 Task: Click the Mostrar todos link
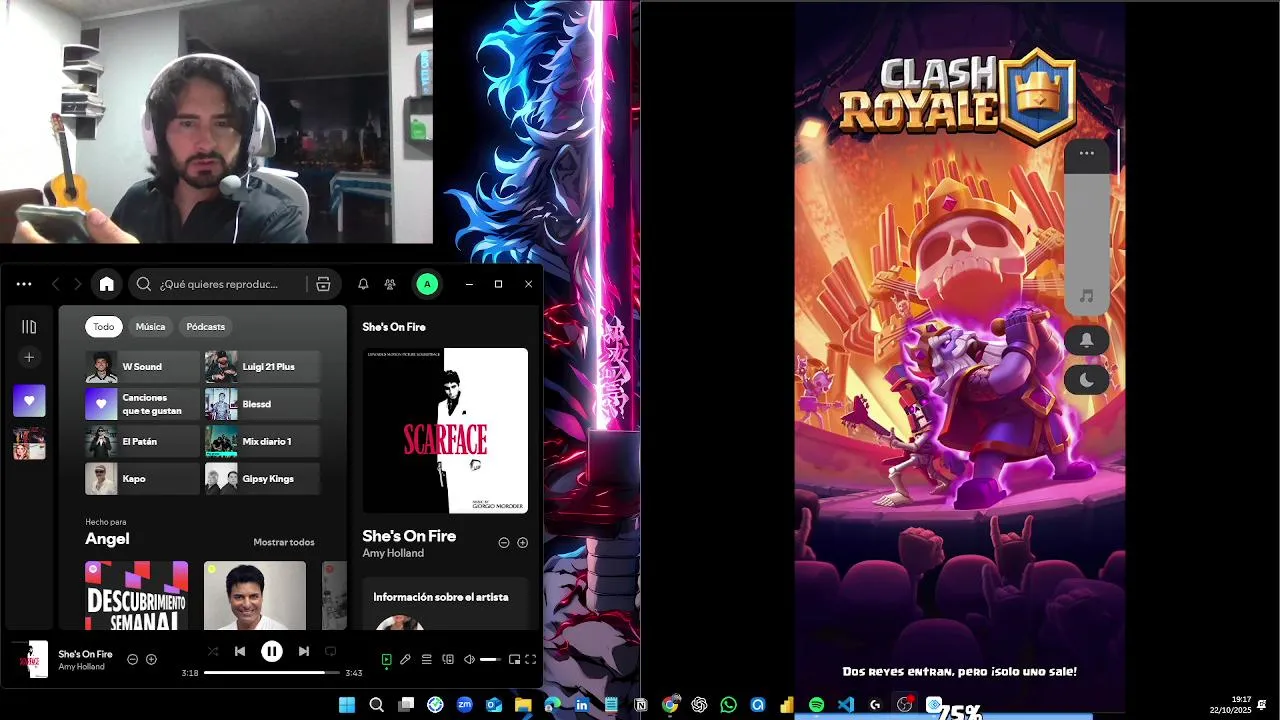click(284, 542)
